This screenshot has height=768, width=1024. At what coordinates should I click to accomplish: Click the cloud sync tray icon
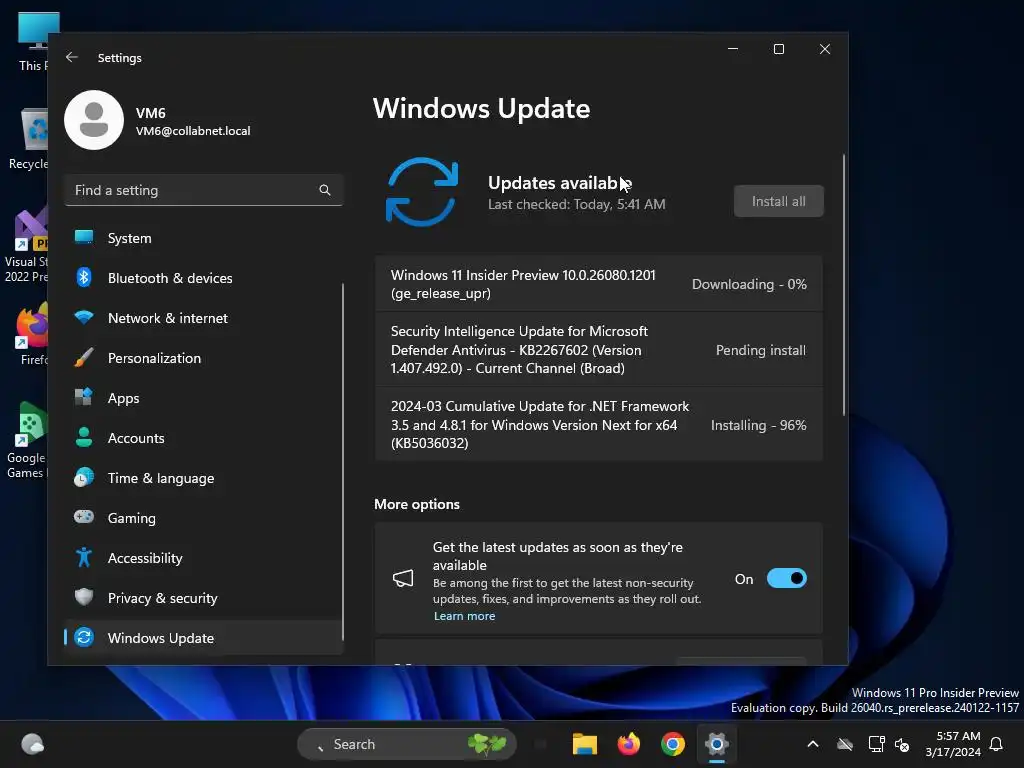[x=845, y=744]
